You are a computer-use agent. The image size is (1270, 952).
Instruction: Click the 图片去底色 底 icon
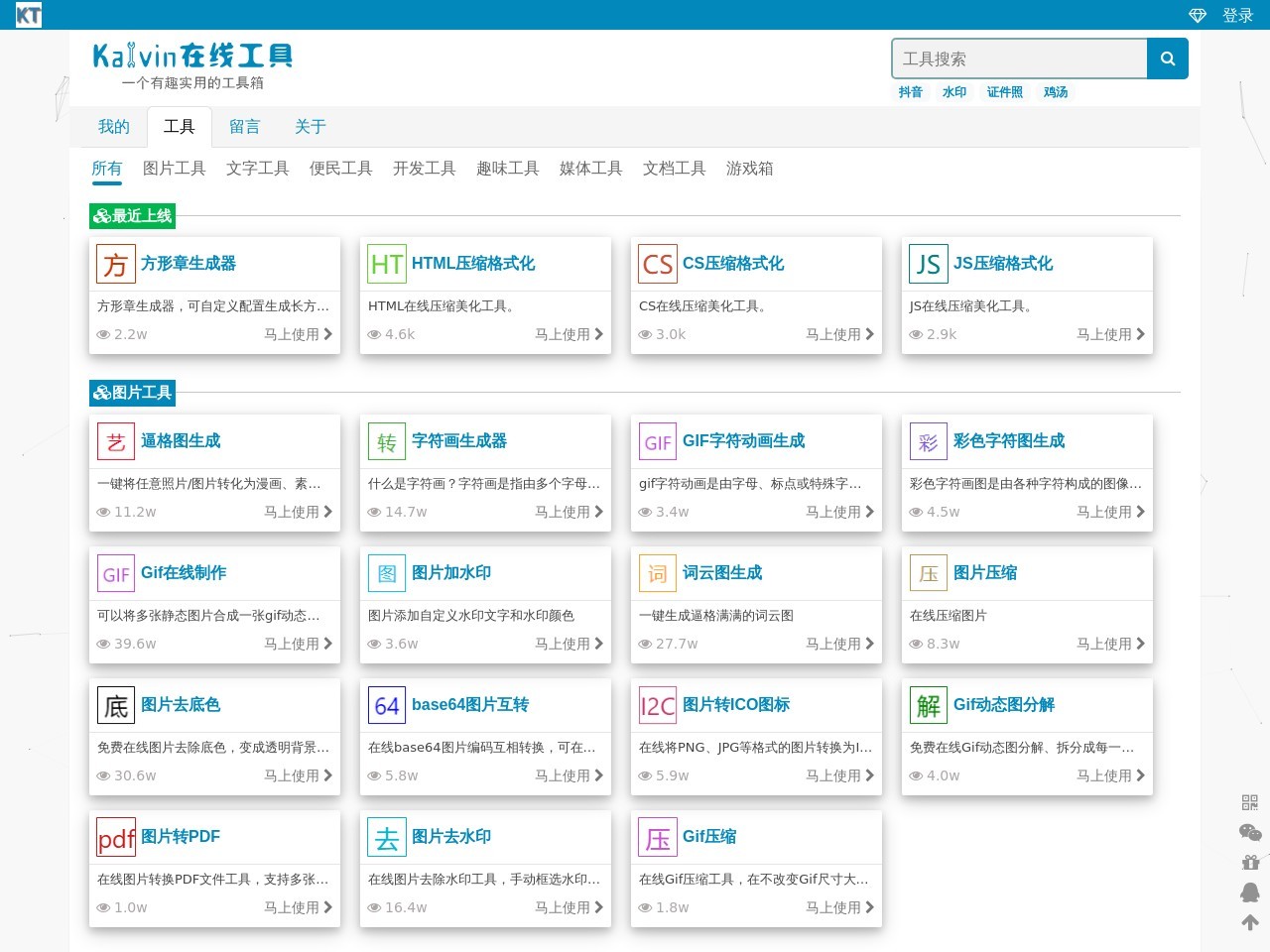pos(116,705)
